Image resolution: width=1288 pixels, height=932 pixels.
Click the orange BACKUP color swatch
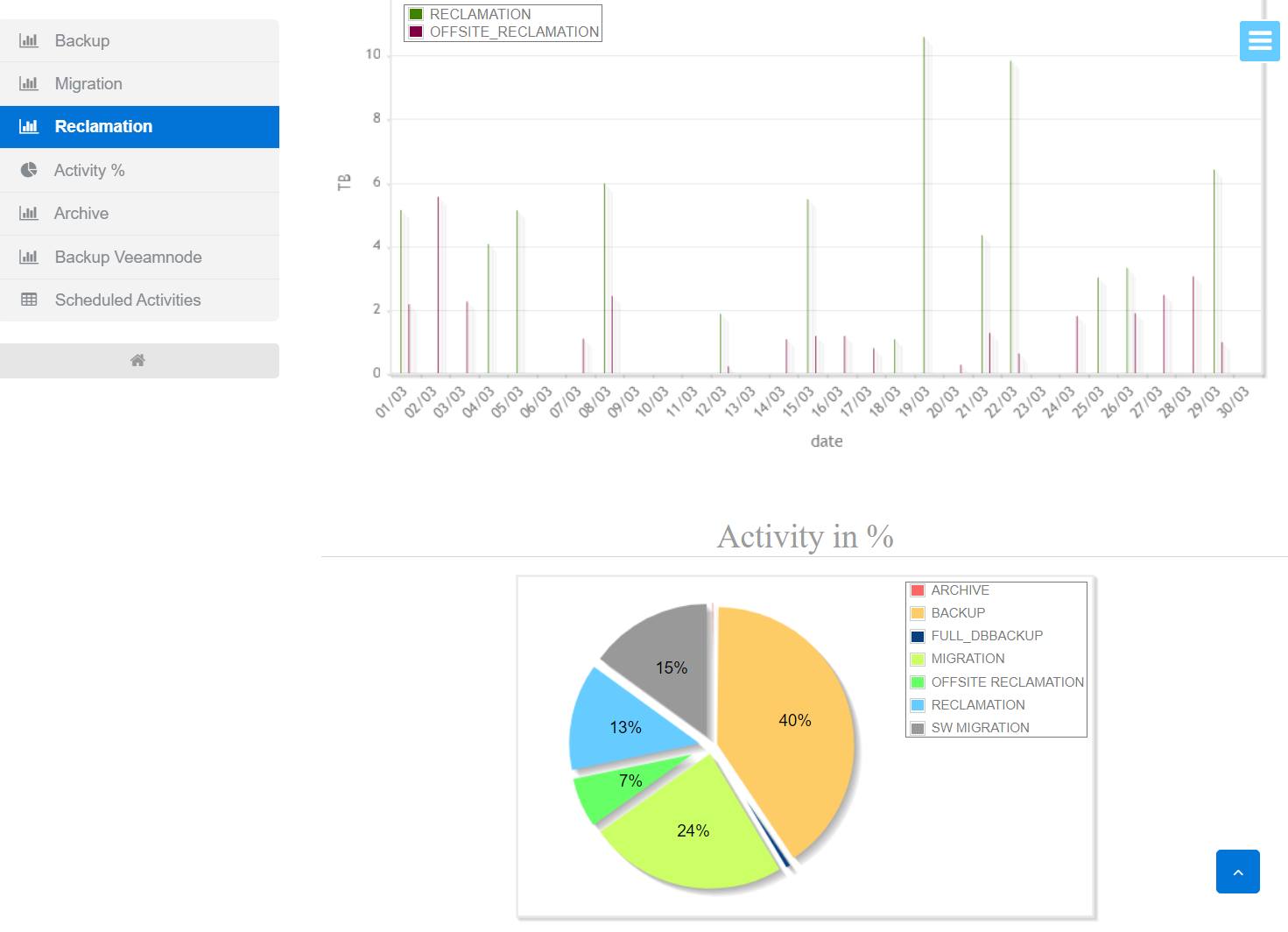918,612
